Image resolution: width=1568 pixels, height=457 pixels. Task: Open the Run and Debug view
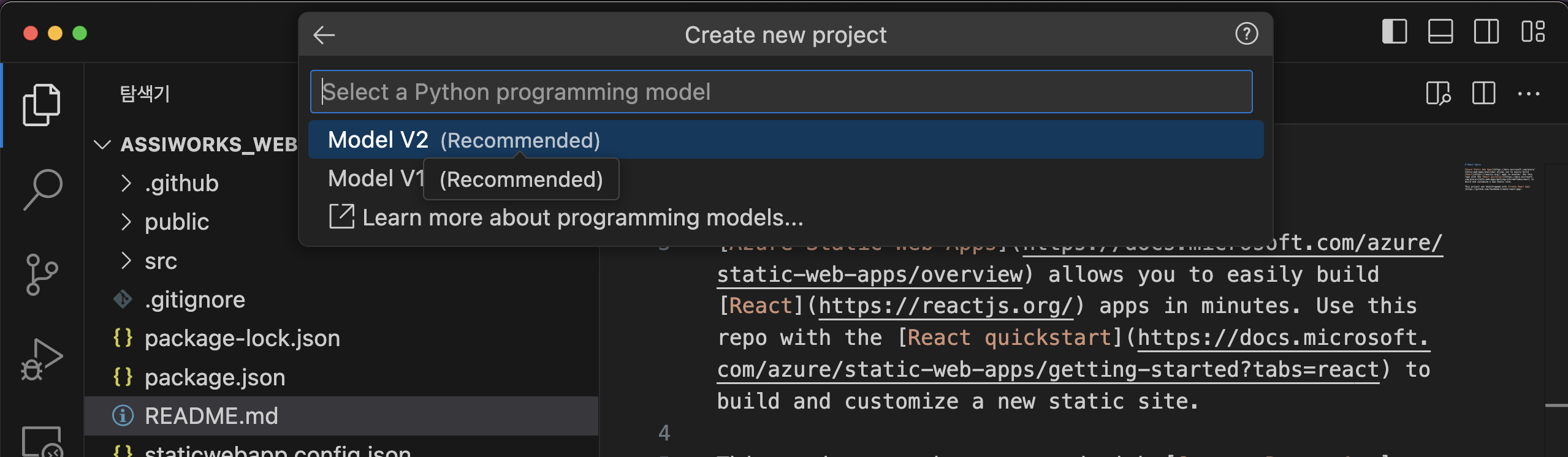click(x=41, y=360)
